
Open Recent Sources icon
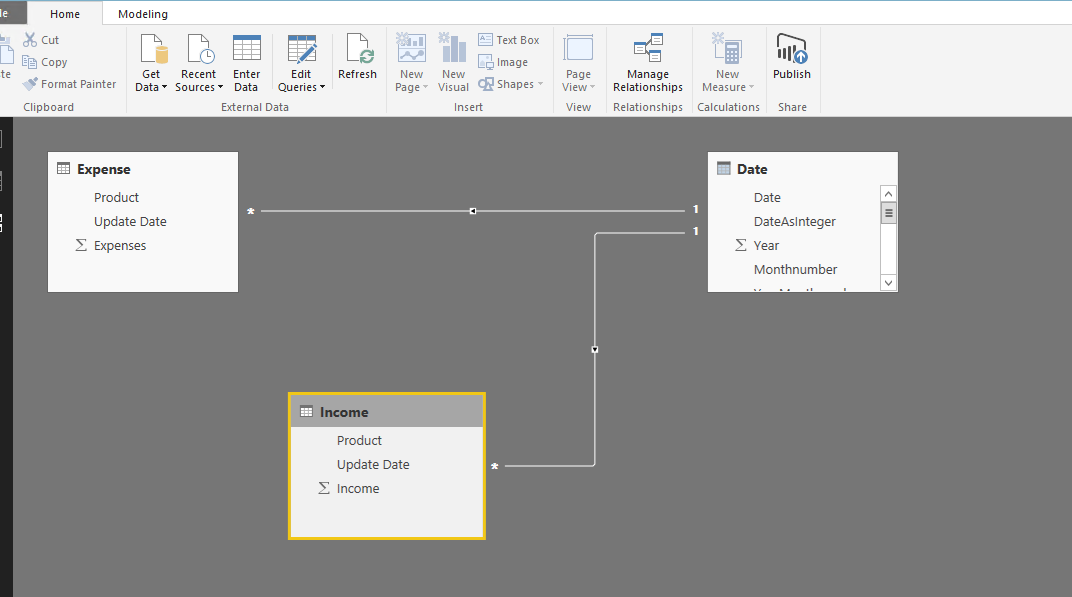point(200,49)
